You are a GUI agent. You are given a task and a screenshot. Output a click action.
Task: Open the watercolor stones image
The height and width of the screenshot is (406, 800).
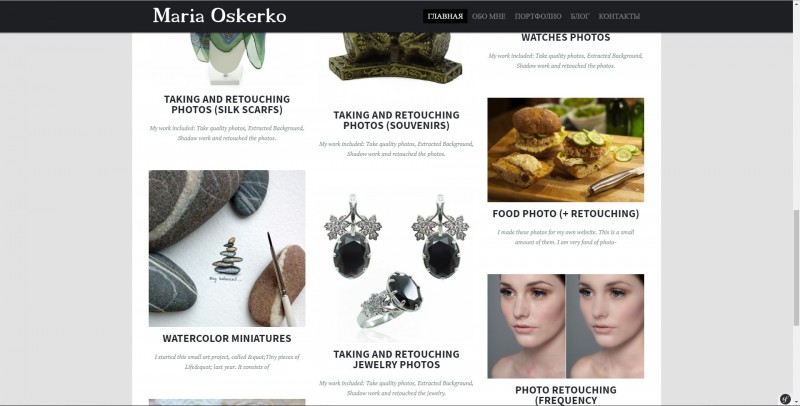[227, 248]
